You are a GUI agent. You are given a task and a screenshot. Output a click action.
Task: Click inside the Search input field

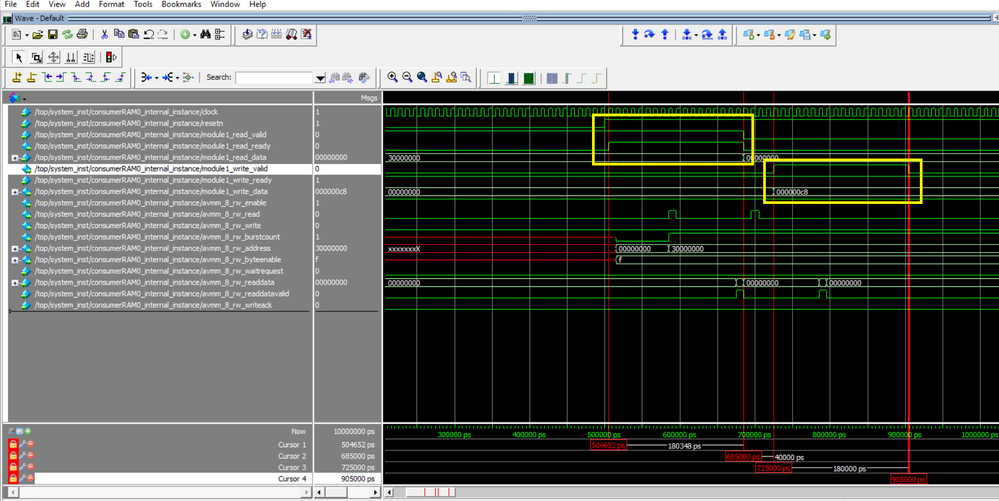[275, 78]
